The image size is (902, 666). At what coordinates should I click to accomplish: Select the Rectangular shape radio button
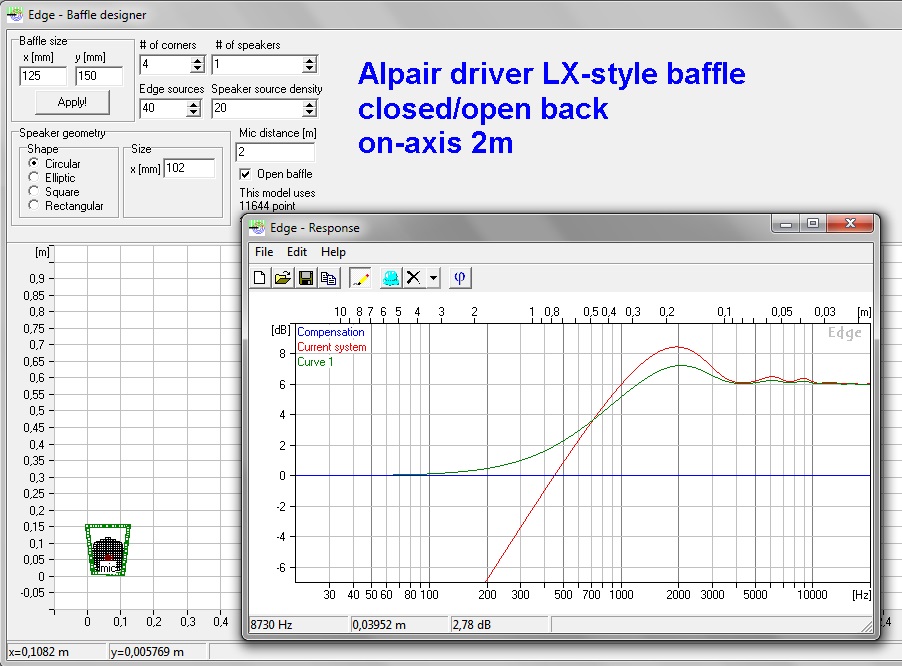33,205
